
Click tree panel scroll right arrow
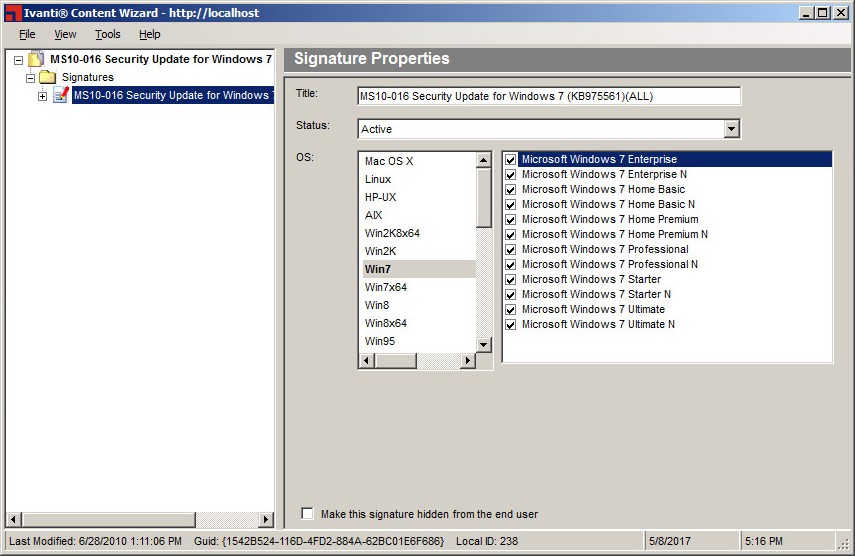point(266,519)
